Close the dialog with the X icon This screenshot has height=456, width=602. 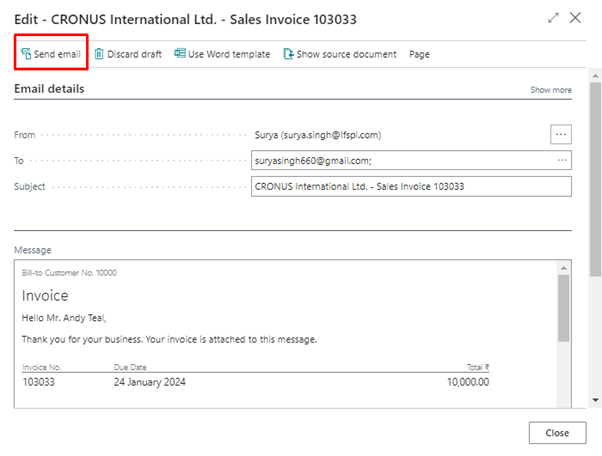pos(575,18)
